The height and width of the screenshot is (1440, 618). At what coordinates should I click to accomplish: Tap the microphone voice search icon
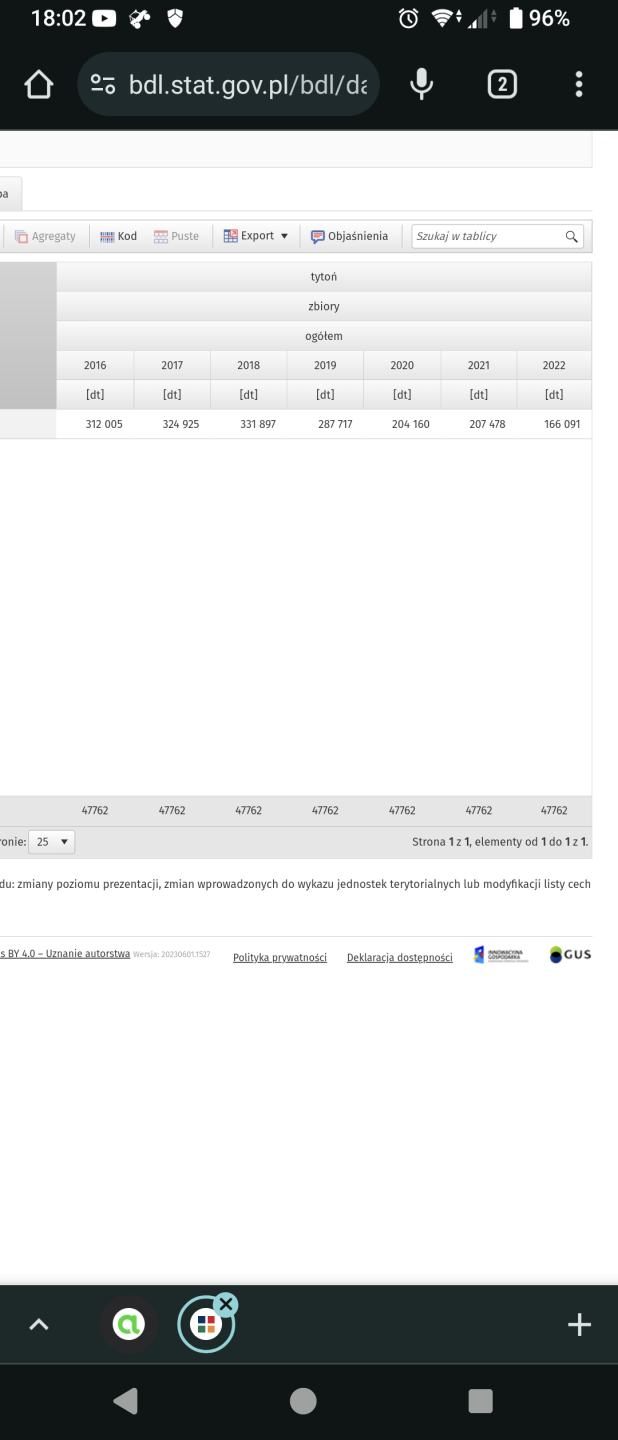pyautogui.click(x=422, y=85)
